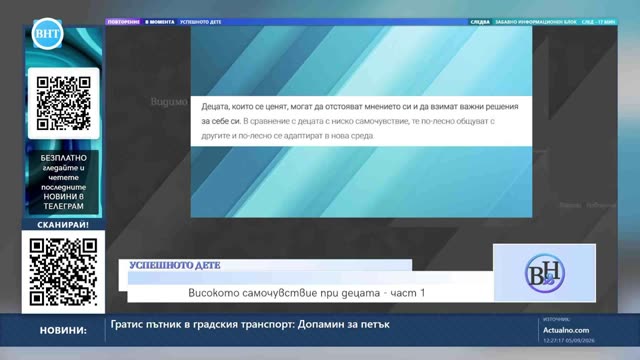The image size is (640, 360).
Task: Click the round ВНТ channel logo
Action: (x=47, y=33)
